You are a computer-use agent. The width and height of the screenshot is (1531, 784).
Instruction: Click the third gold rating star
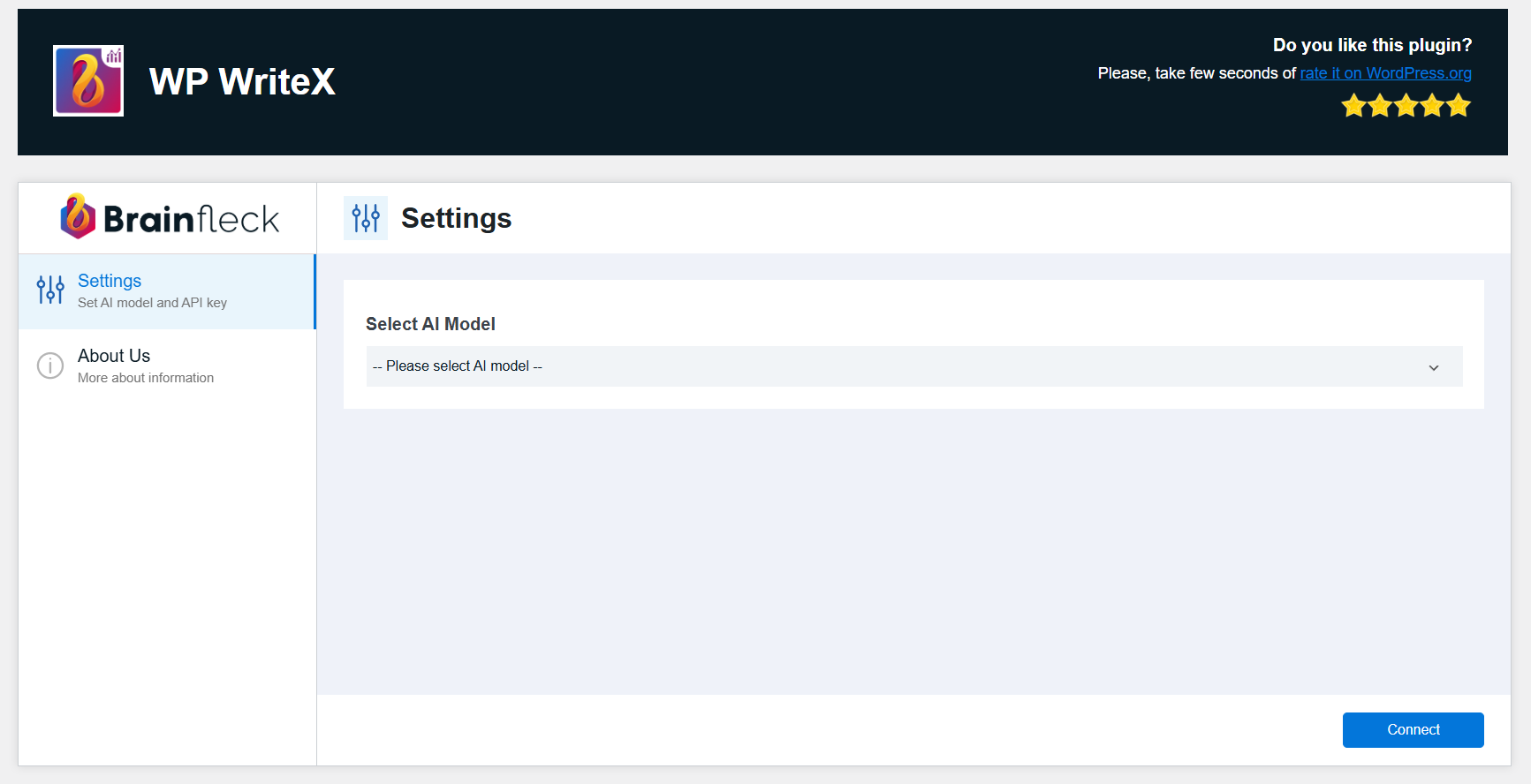(x=1406, y=107)
